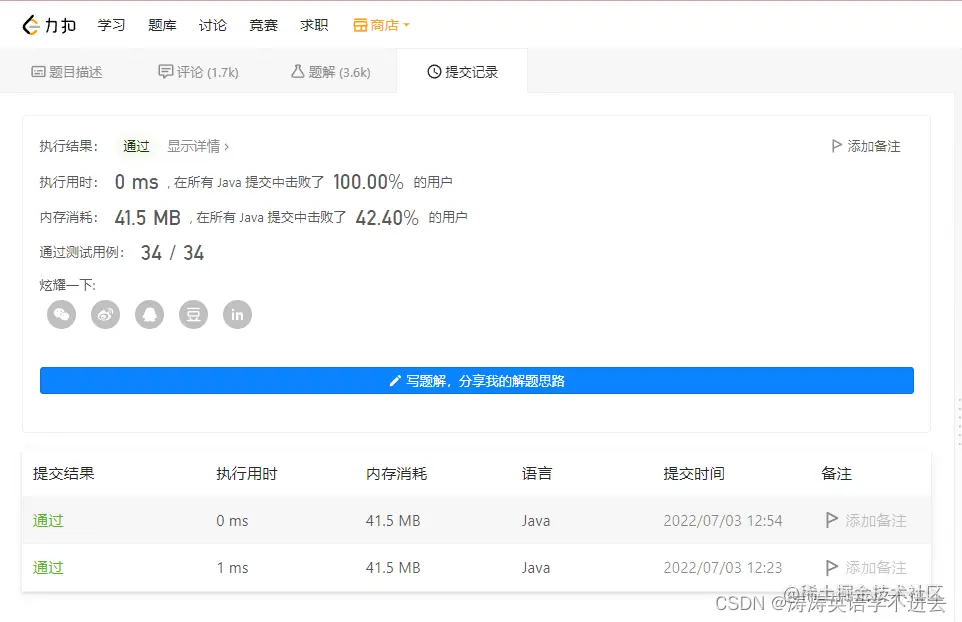Open the 通过 link of the latest submission

click(x=47, y=520)
